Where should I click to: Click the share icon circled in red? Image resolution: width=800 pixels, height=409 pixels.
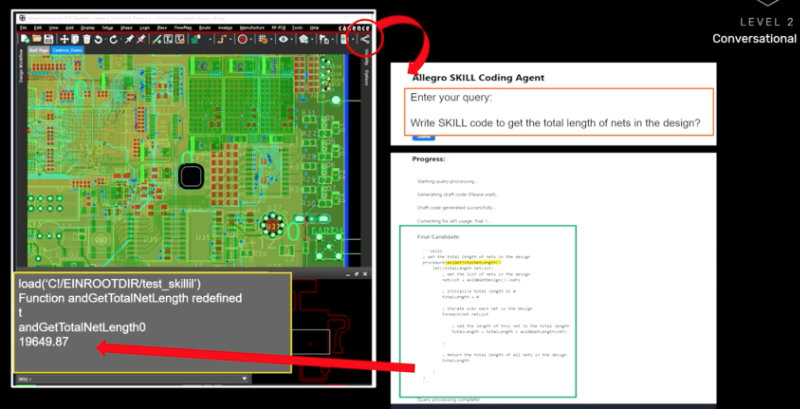(366, 38)
